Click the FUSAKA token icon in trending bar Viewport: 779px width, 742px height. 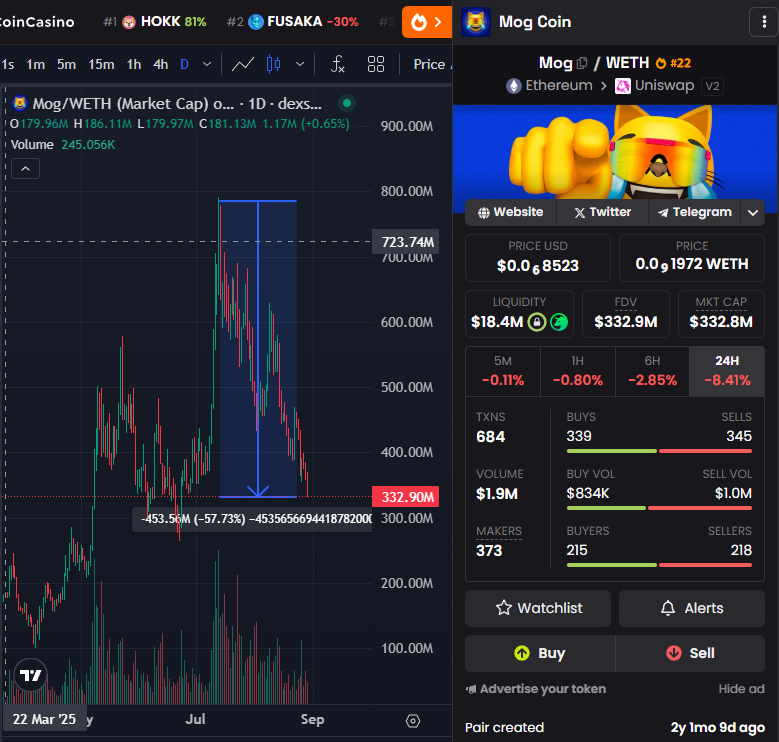point(255,22)
